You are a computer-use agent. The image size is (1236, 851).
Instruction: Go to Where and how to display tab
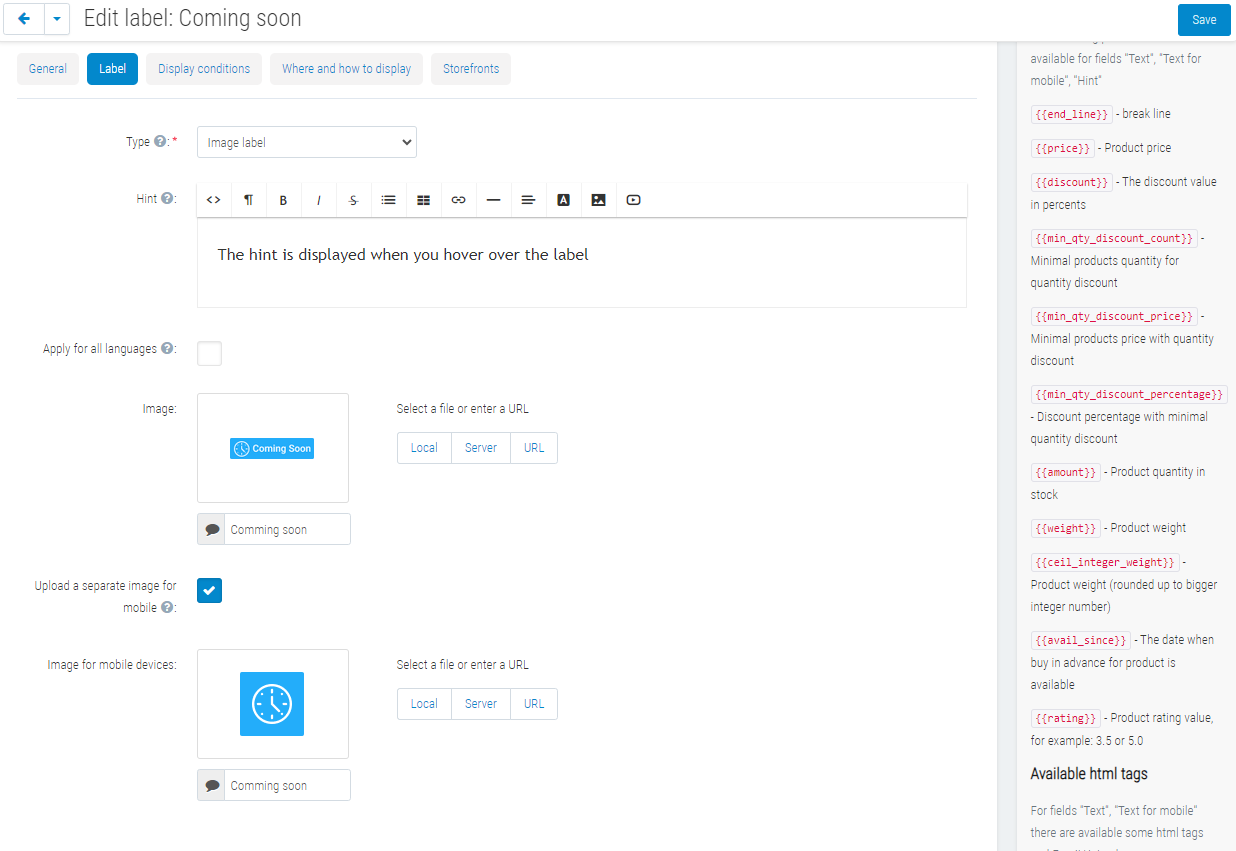(x=346, y=69)
